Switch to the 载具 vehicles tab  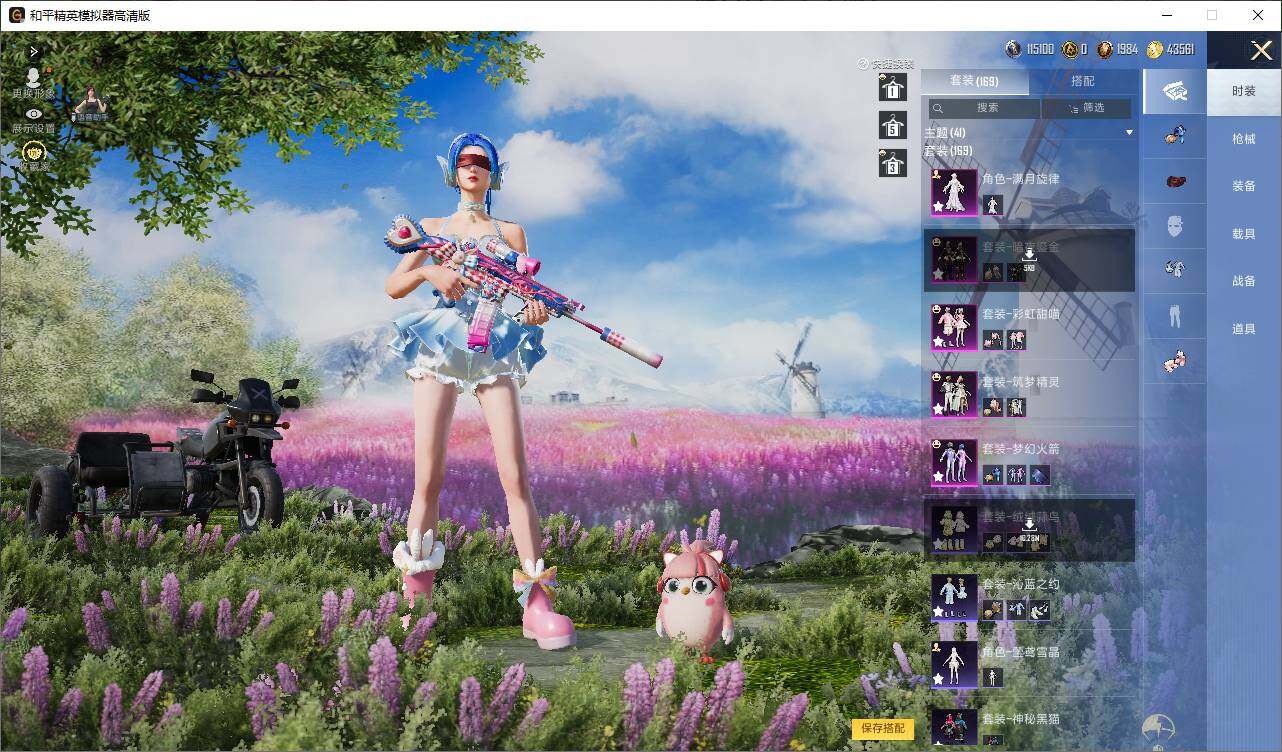[x=1244, y=234]
